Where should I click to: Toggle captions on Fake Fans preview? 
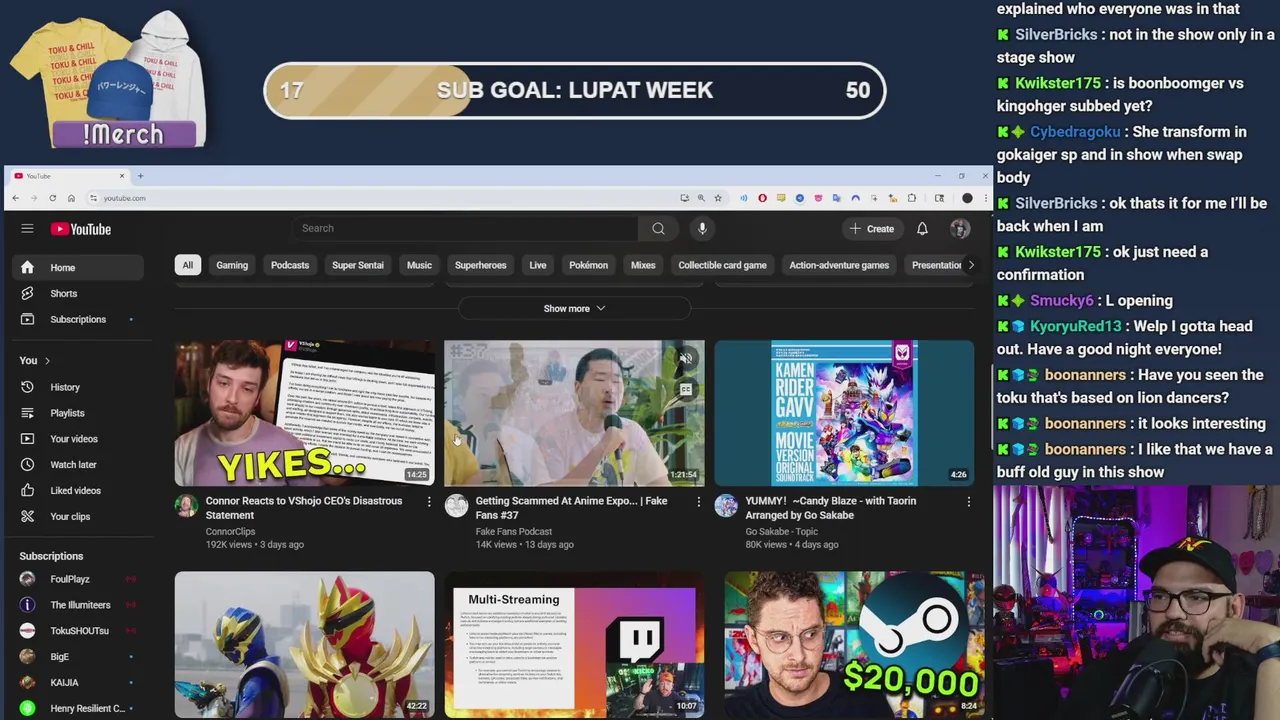click(x=686, y=389)
